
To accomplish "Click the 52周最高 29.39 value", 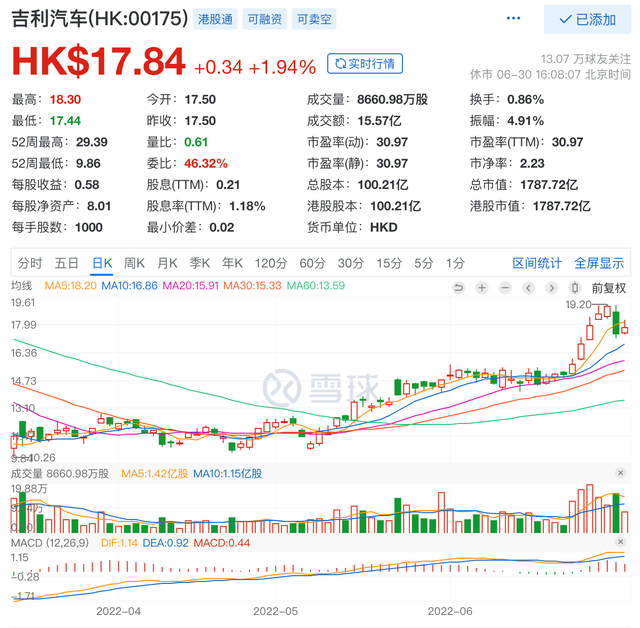I will pos(91,142).
